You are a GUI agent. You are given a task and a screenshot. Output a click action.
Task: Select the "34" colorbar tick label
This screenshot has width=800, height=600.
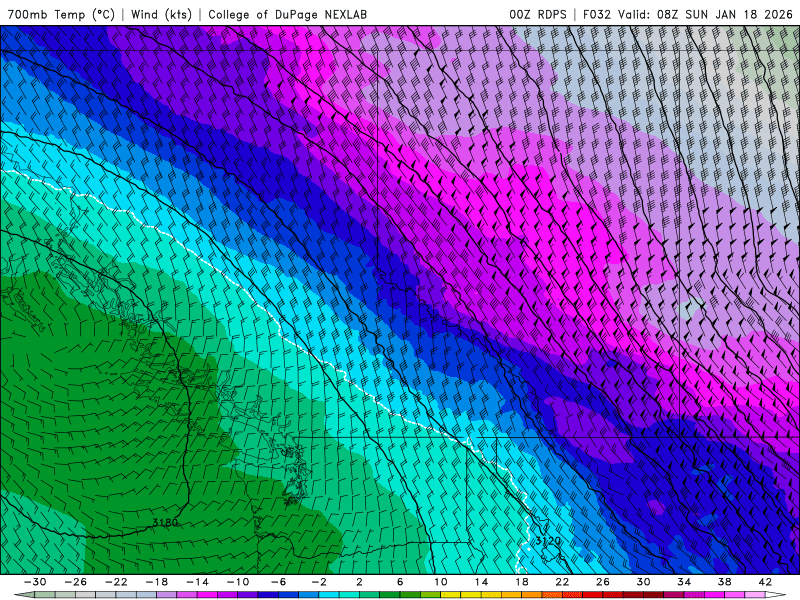(x=684, y=582)
